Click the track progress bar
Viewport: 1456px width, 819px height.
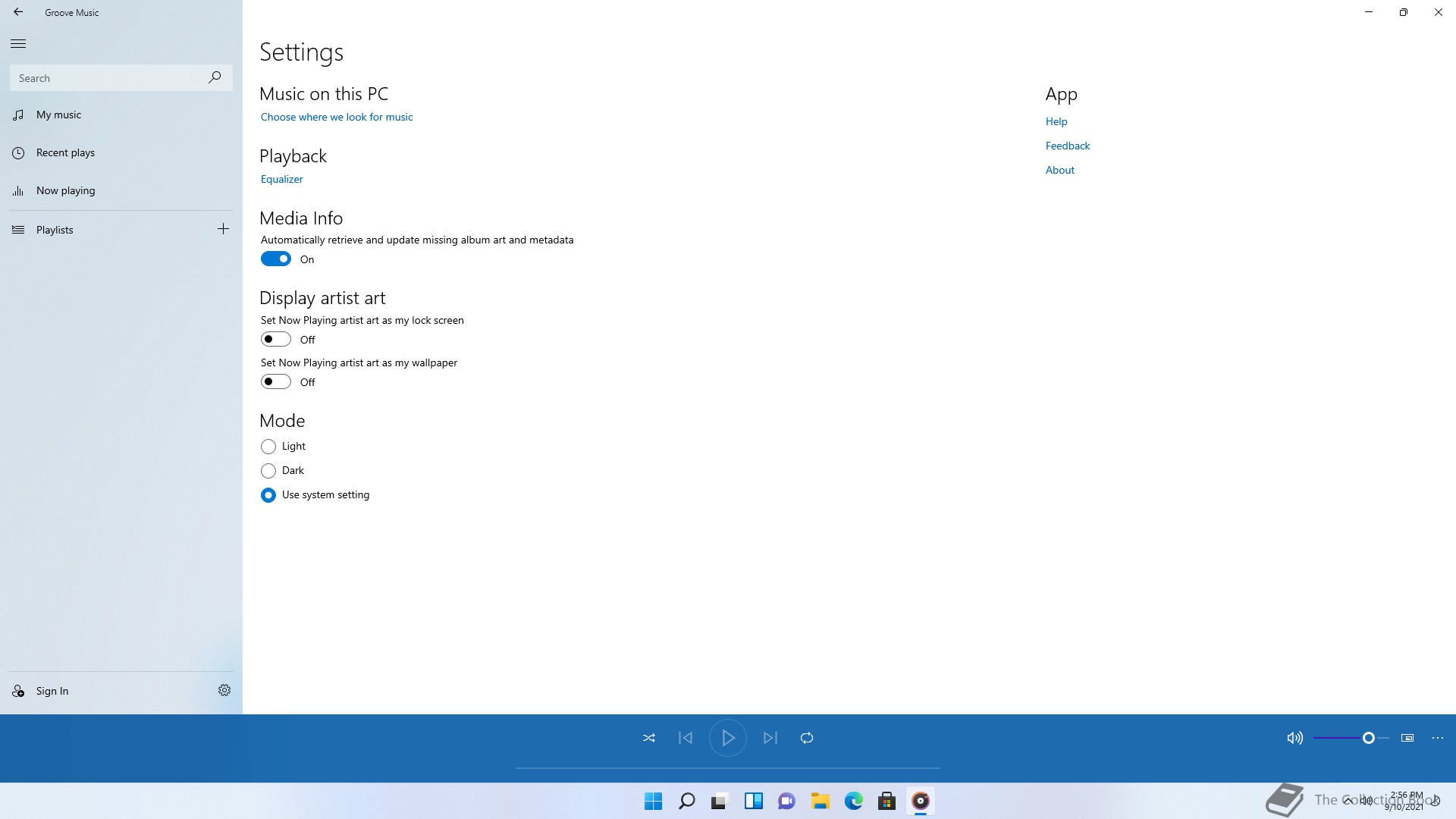pyautogui.click(x=728, y=768)
